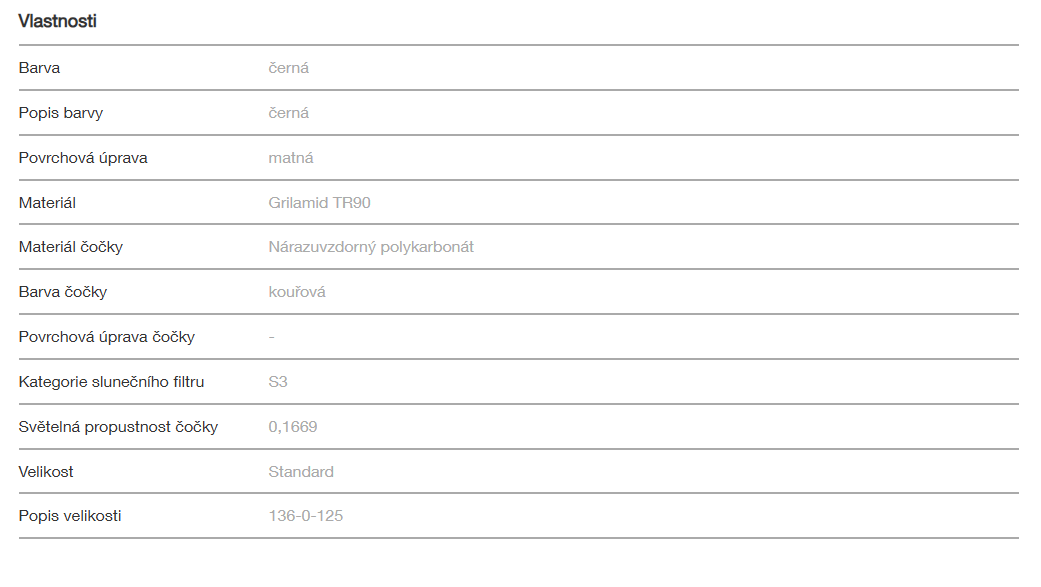Select the Grilamid TR90 value

[319, 203]
